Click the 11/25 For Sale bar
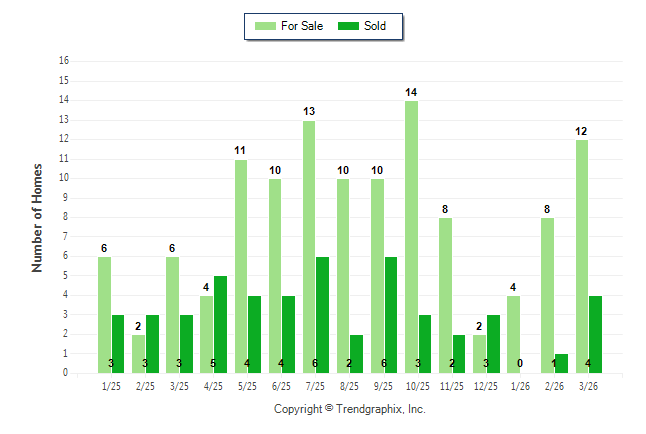The image size is (646, 434). tap(445, 295)
